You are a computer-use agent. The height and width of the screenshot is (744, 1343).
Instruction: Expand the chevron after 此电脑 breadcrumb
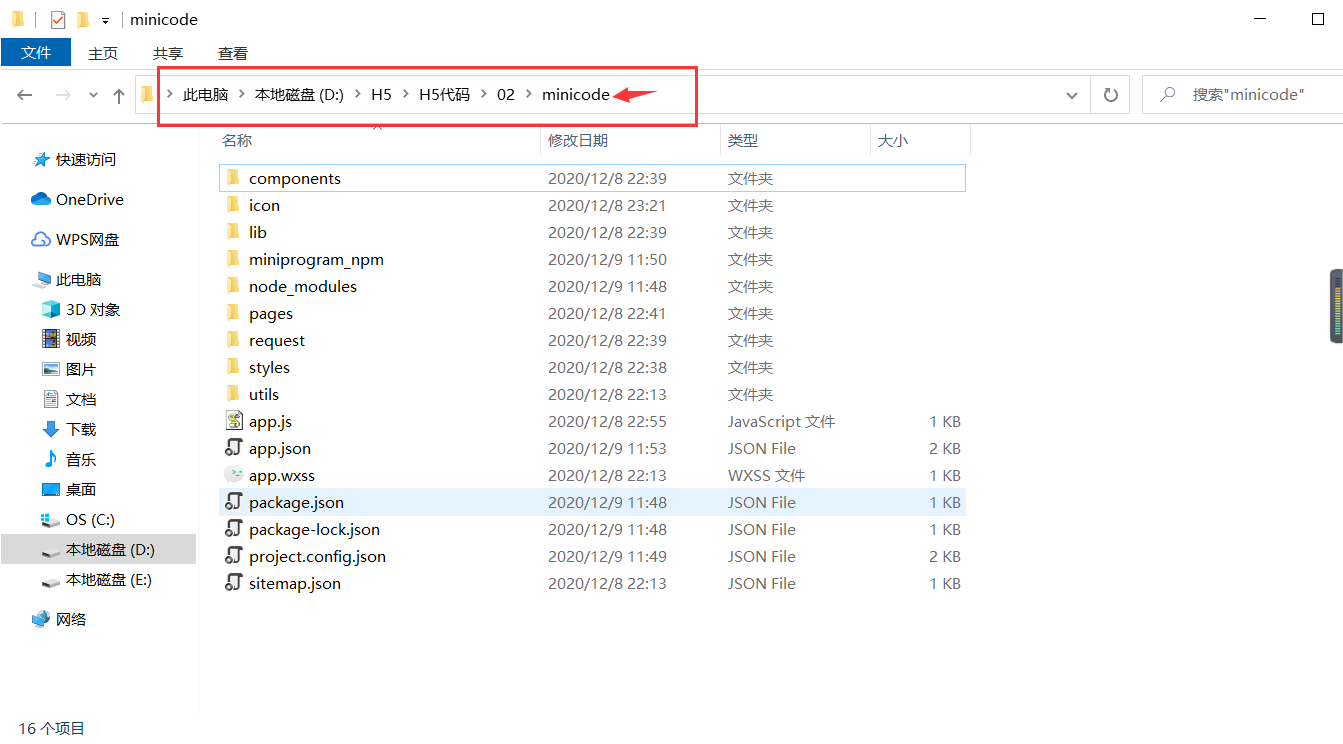241,95
